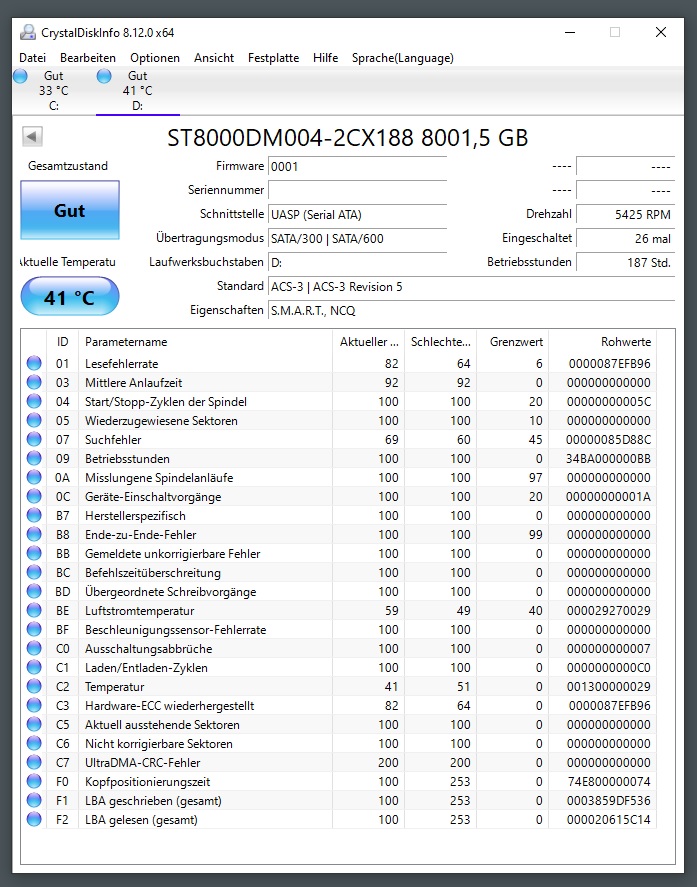Open the Hilfe menu
The image size is (697, 887).
(x=325, y=58)
